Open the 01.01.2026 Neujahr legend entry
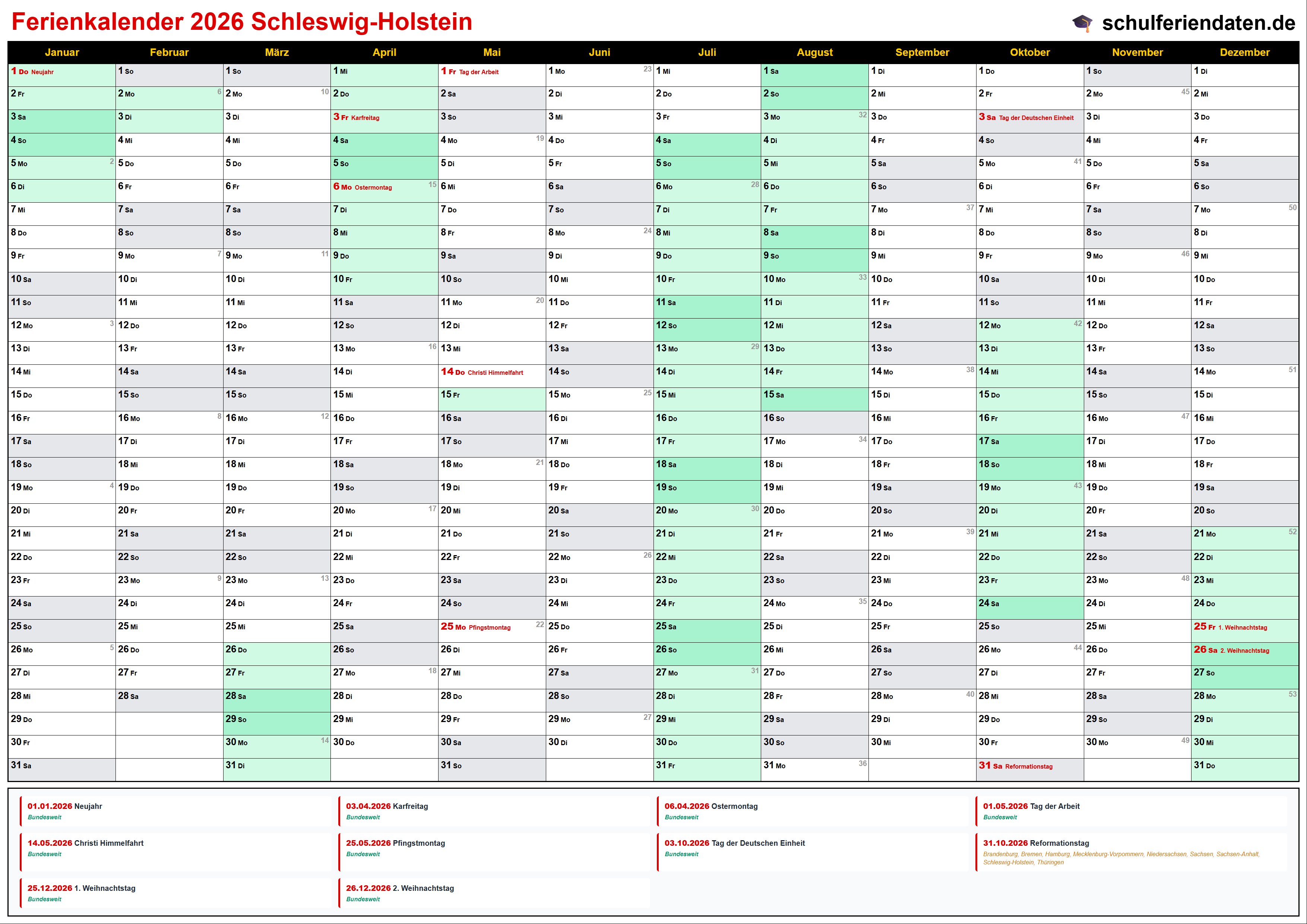The width and height of the screenshot is (1307, 924). [65, 806]
